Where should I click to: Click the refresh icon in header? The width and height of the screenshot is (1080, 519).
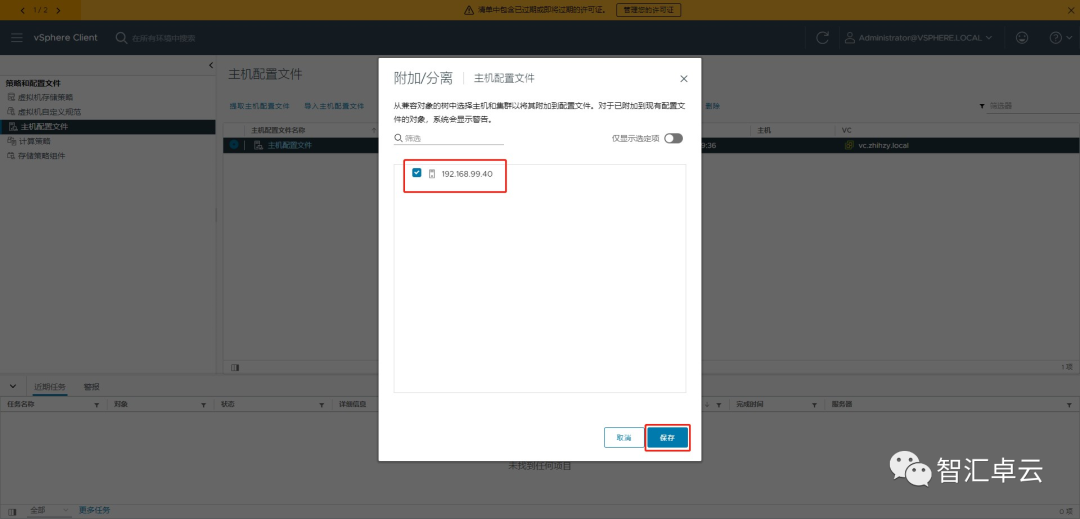822,38
